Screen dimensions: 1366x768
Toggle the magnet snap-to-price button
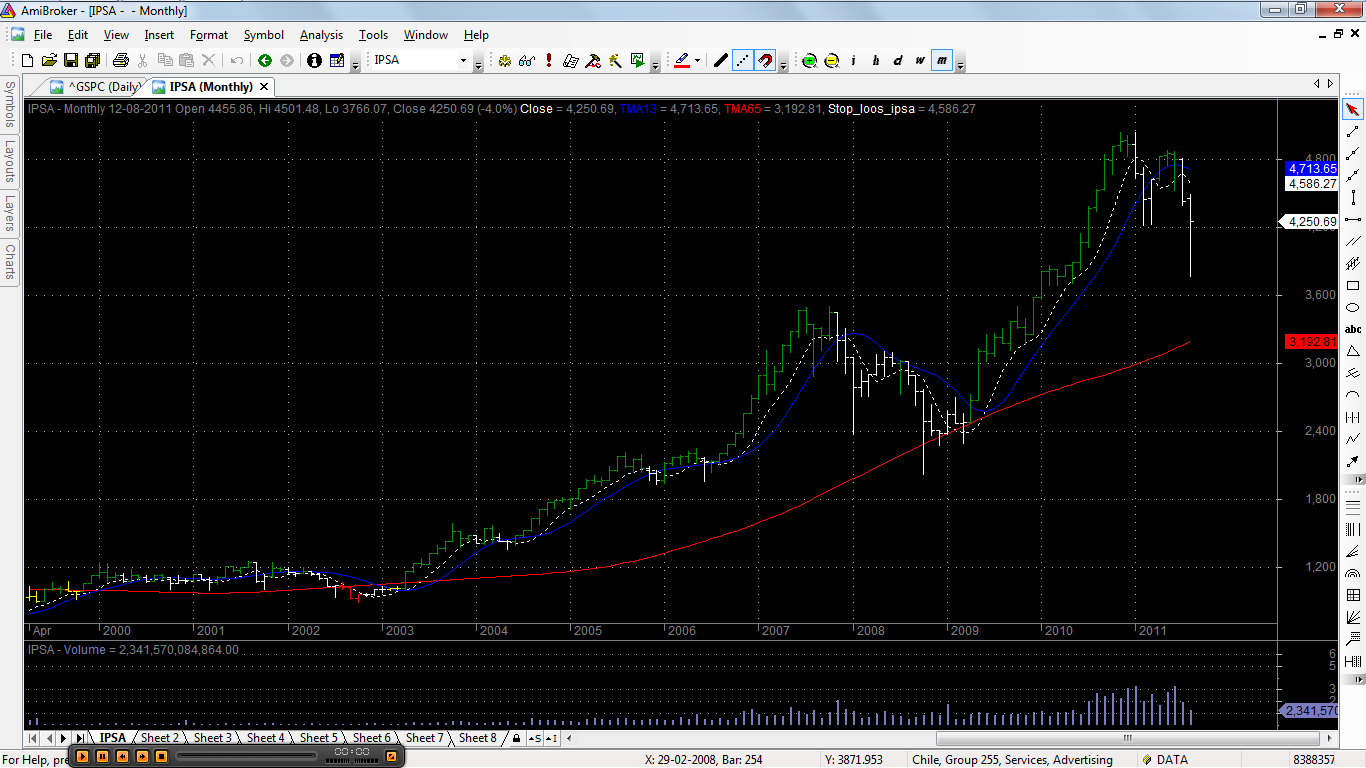click(x=765, y=61)
